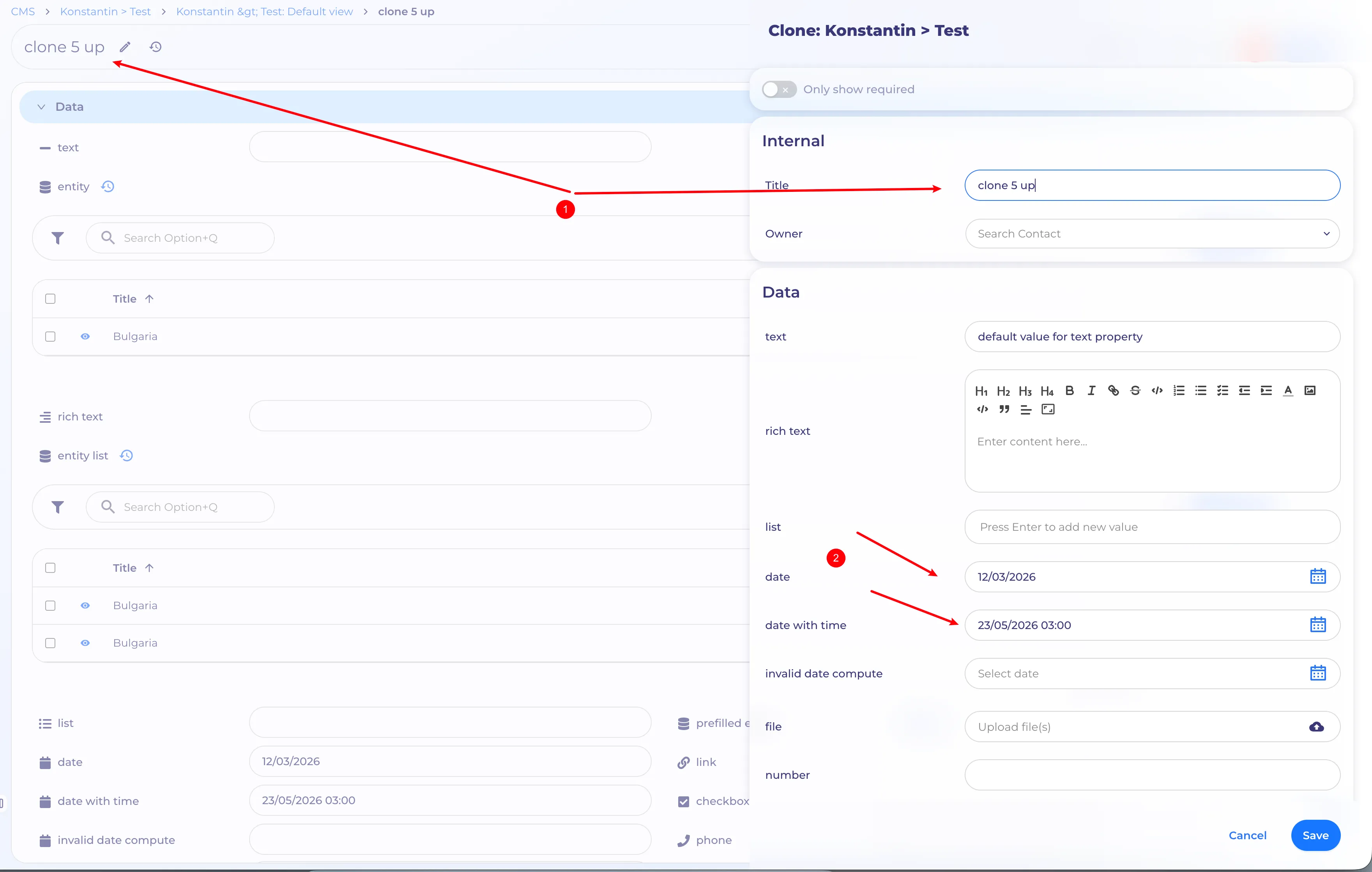
Task: Toggle the 'Only show required' switch
Action: 779,89
